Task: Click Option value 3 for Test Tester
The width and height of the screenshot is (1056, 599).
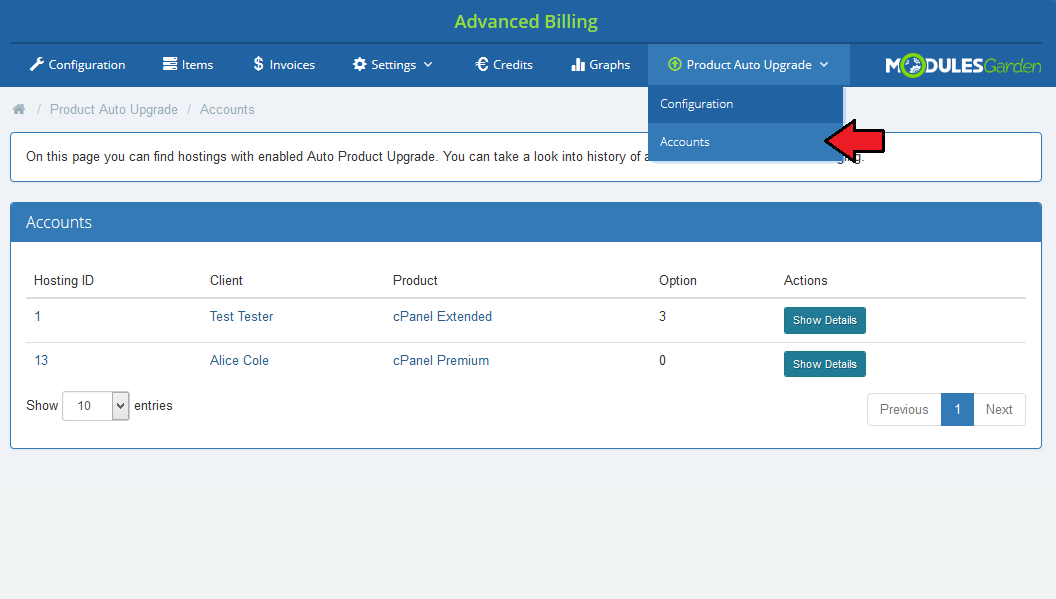Action: 662,316
